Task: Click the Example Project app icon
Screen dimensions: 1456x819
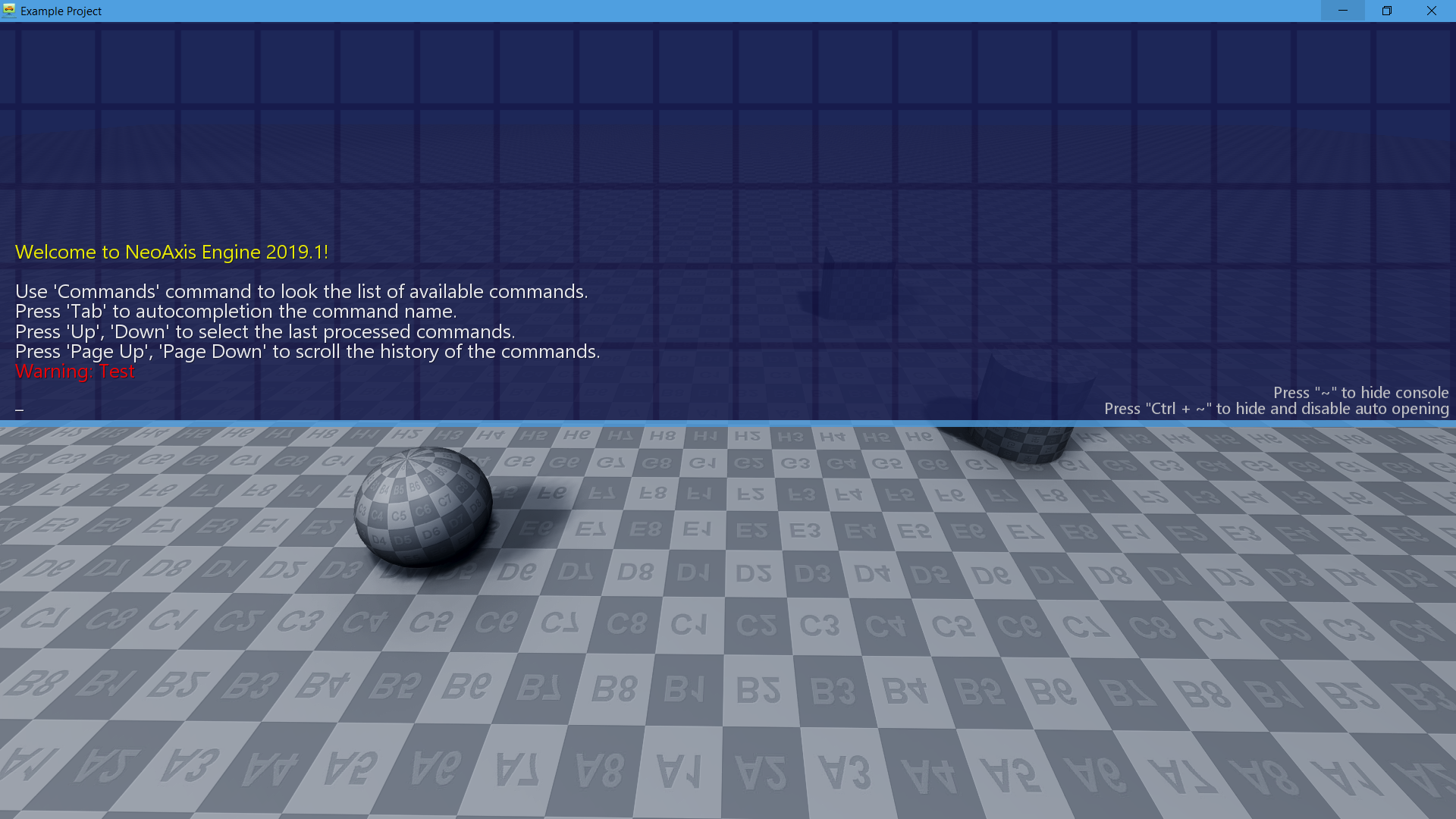Action: coord(9,11)
